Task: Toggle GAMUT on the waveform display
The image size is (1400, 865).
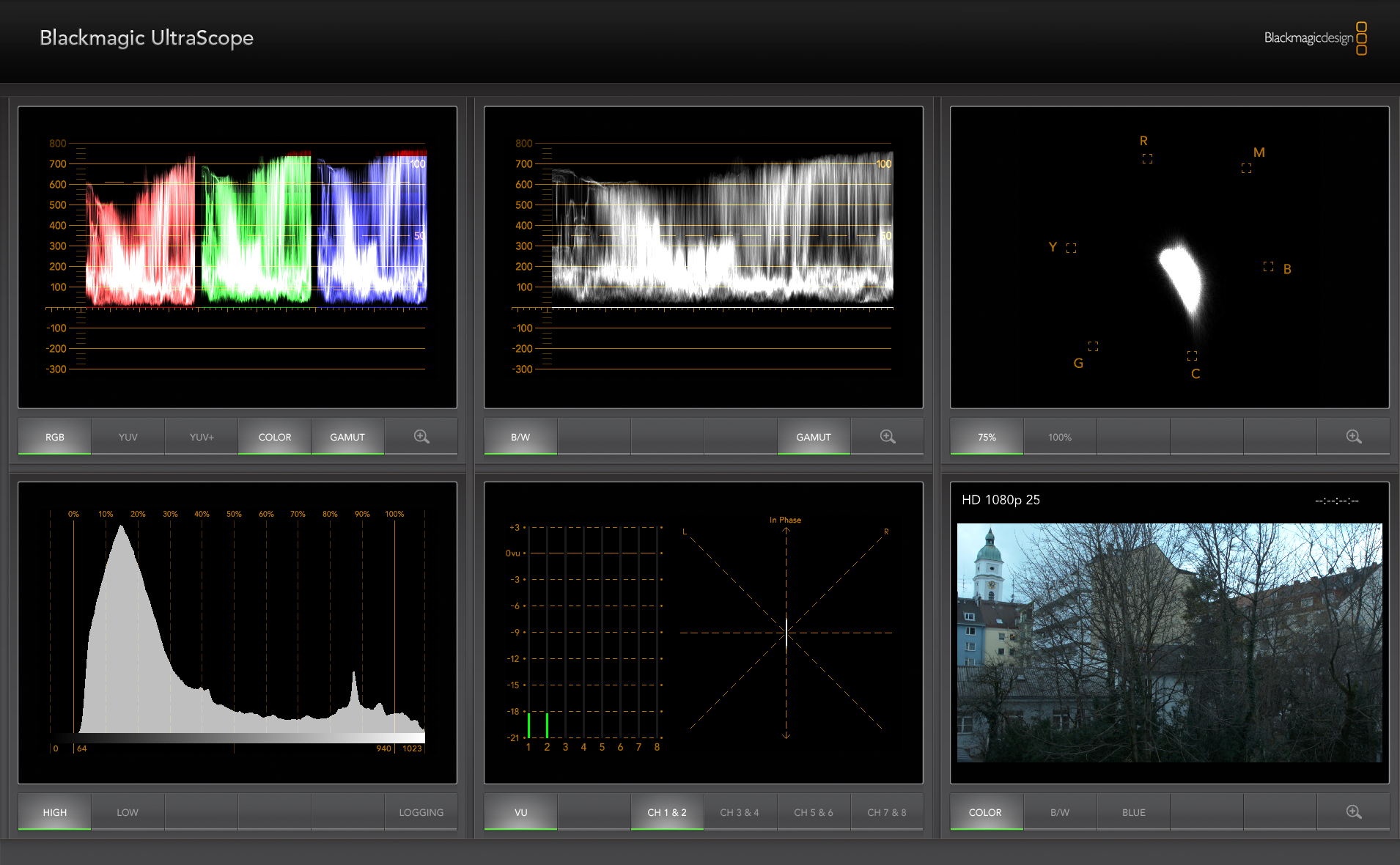Action: pos(814,437)
